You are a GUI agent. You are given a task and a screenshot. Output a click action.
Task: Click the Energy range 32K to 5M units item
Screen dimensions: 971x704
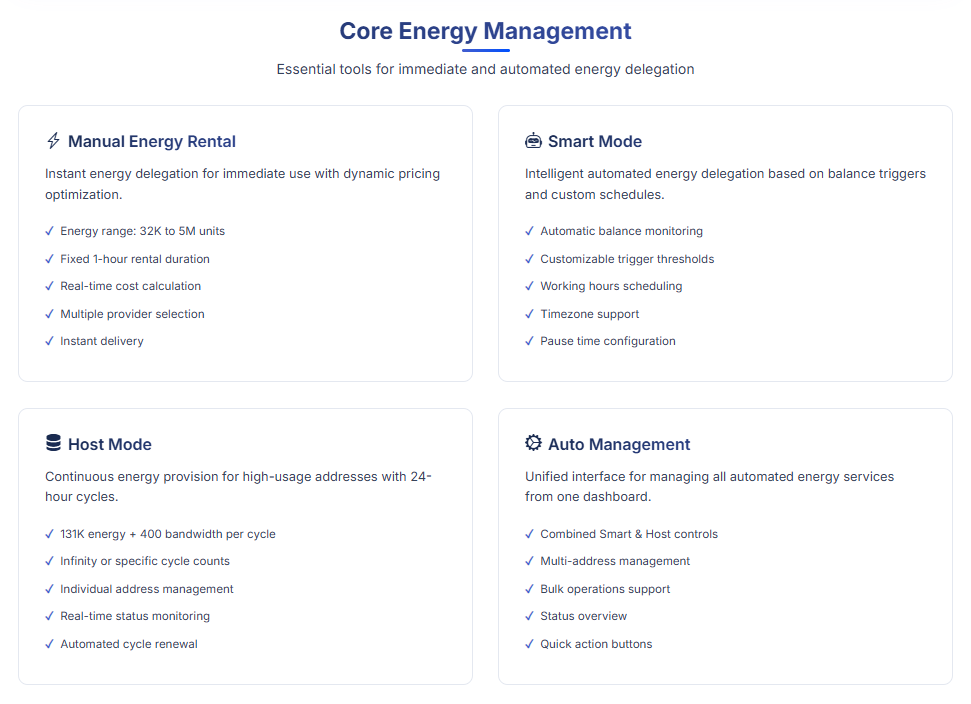coord(142,231)
